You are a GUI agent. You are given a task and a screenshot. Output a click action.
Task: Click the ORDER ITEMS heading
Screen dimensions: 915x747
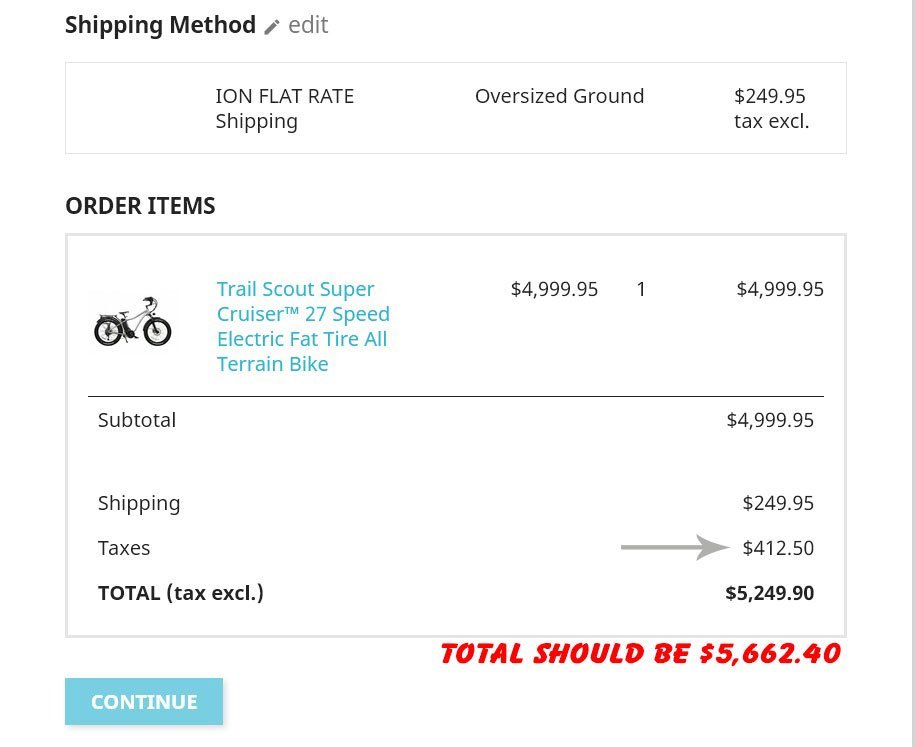pos(140,206)
